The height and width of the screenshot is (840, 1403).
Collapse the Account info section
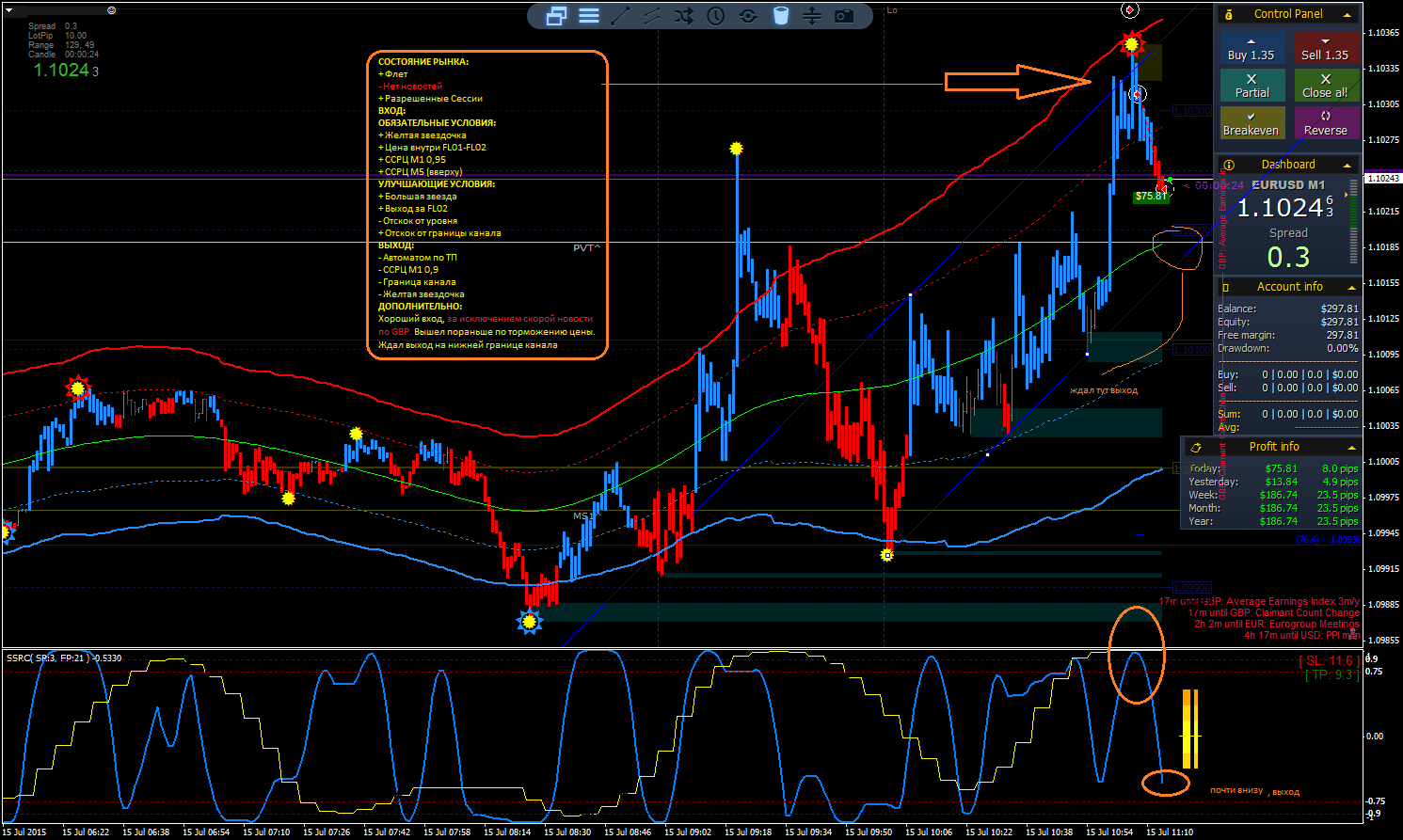pyautogui.click(x=1351, y=287)
